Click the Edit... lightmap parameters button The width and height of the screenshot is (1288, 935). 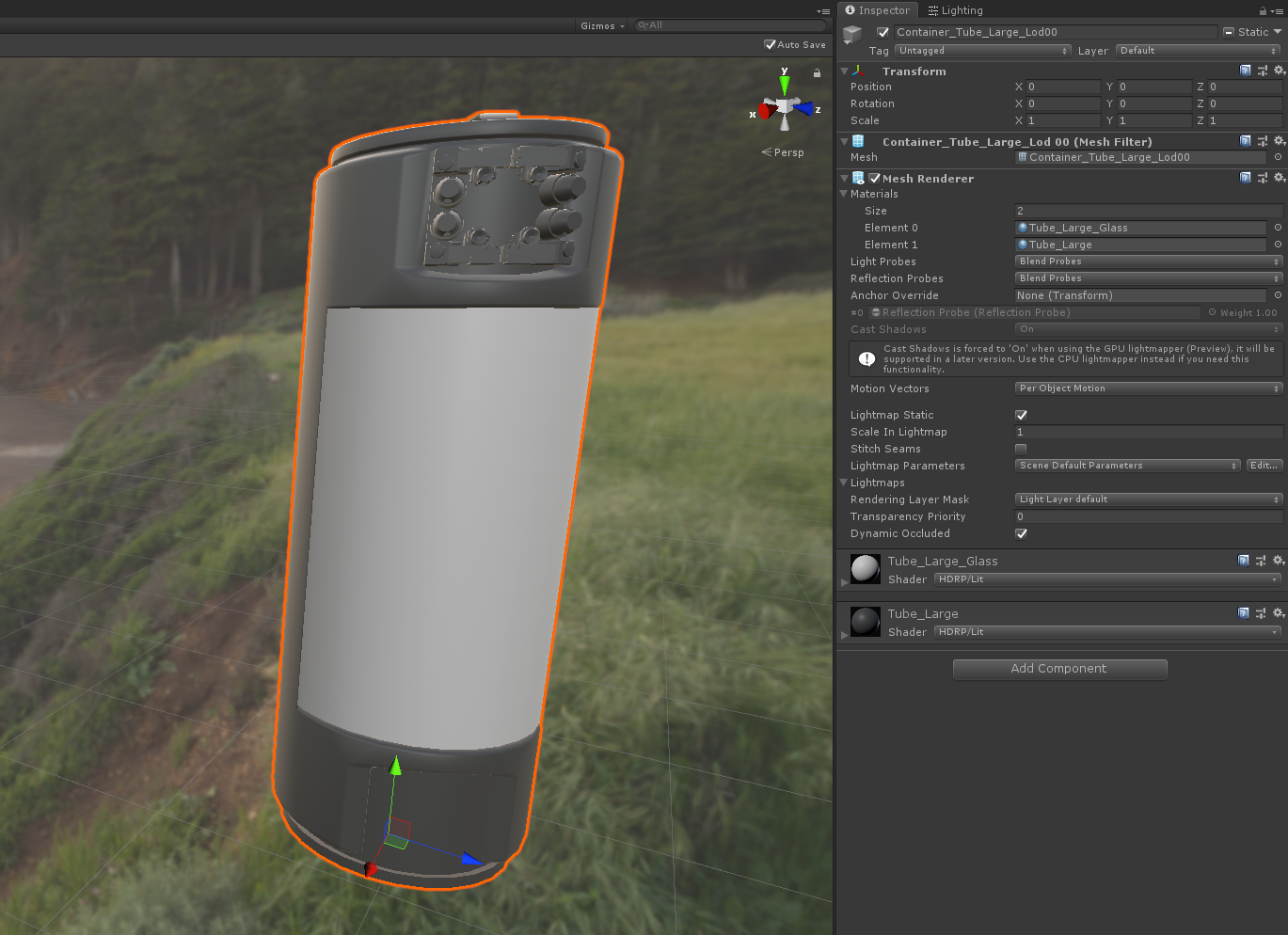click(x=1264, y=466)
